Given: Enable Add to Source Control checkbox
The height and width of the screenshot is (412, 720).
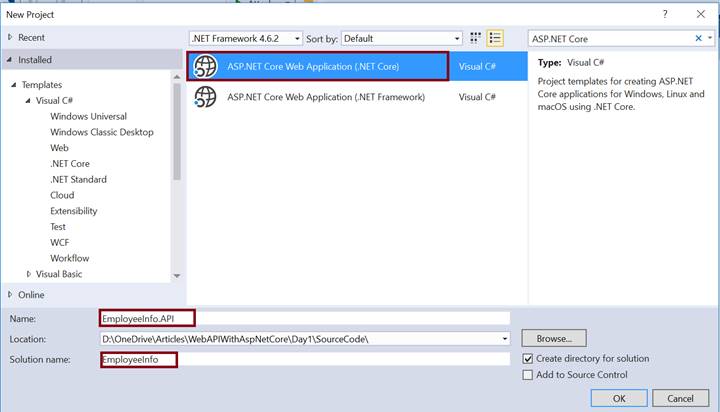Looking at the screenshot, I should [528, 375].
